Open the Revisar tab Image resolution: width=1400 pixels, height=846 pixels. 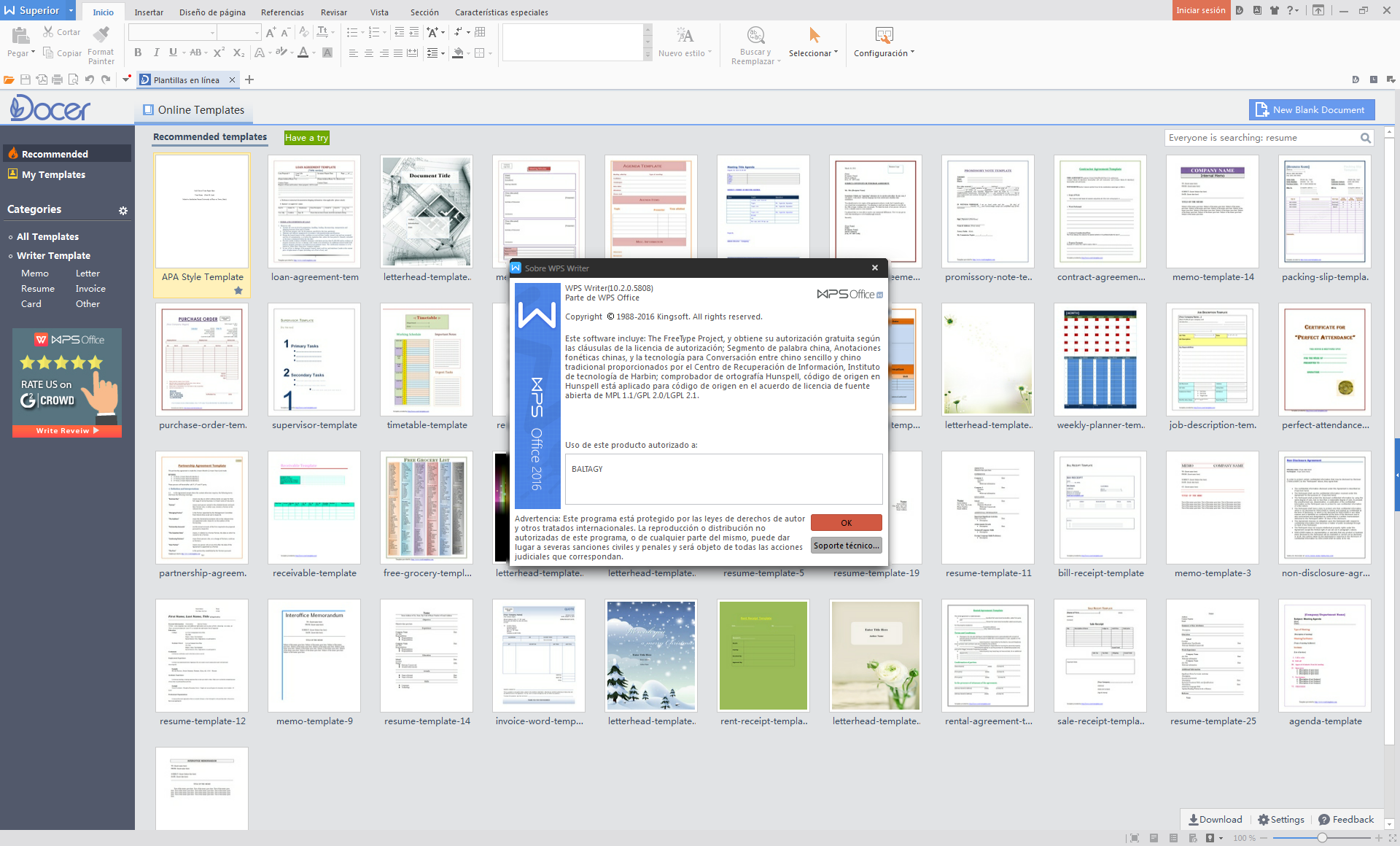[334, 12]
